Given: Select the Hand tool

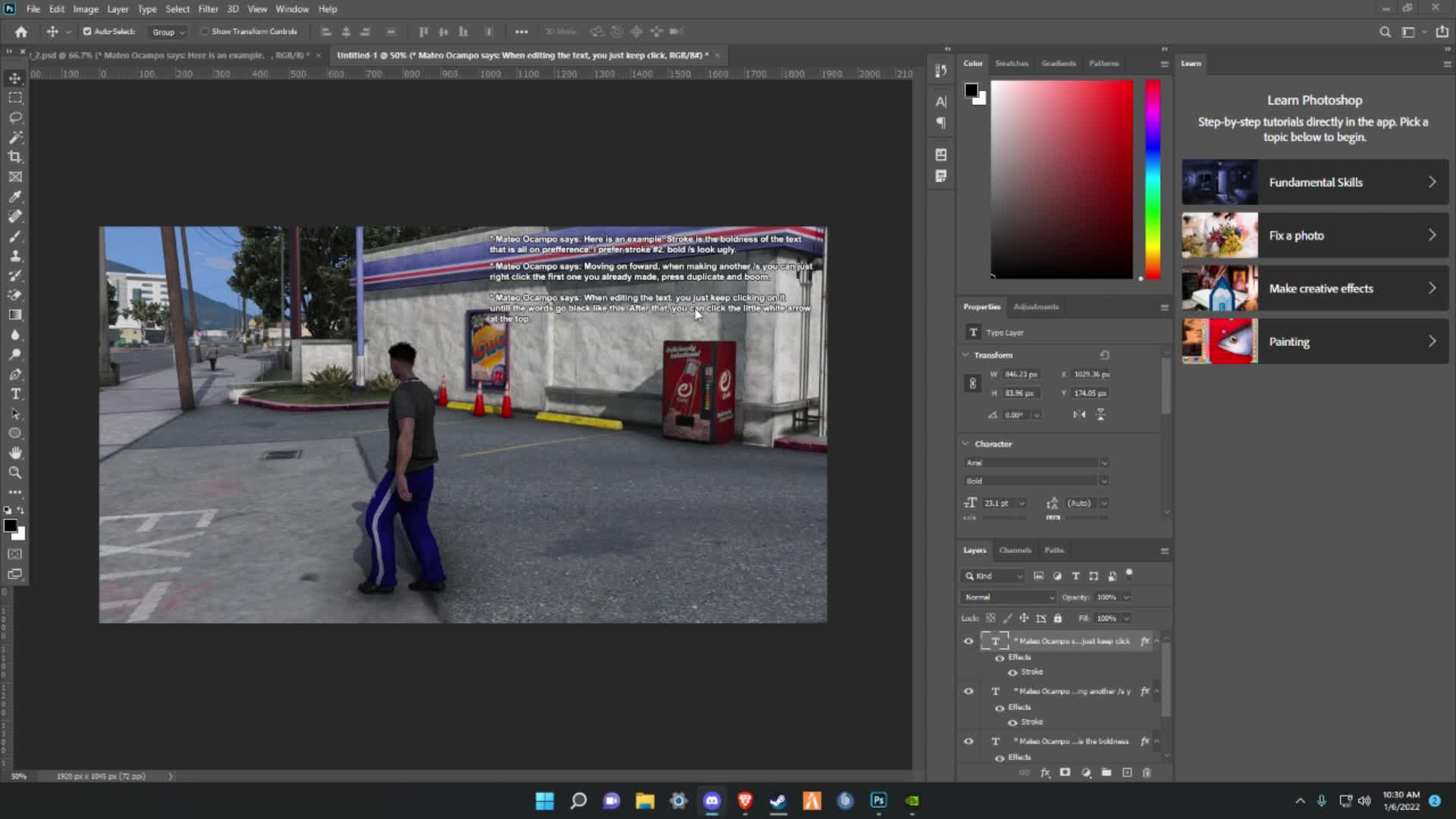Looking at the screenshot, I should point(15,453).
